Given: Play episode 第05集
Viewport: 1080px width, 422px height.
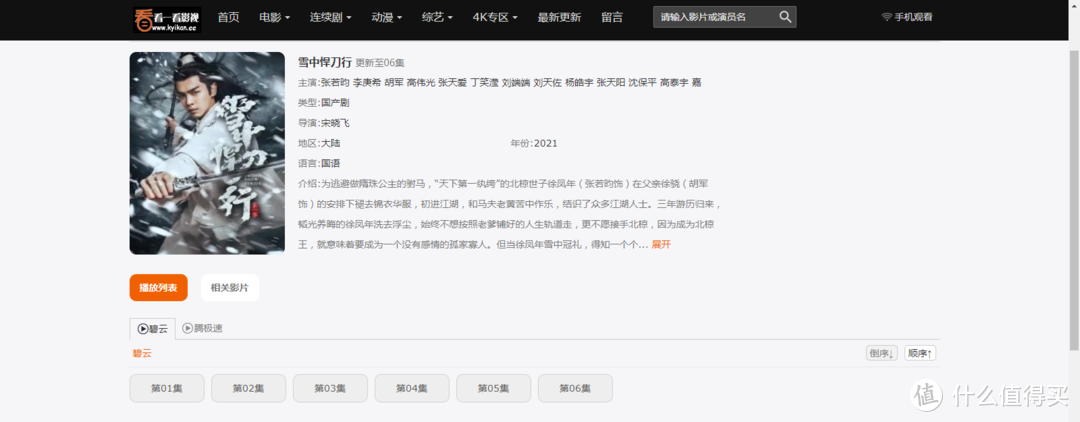Looking at the screenshot, I should [x=493, y=388].
